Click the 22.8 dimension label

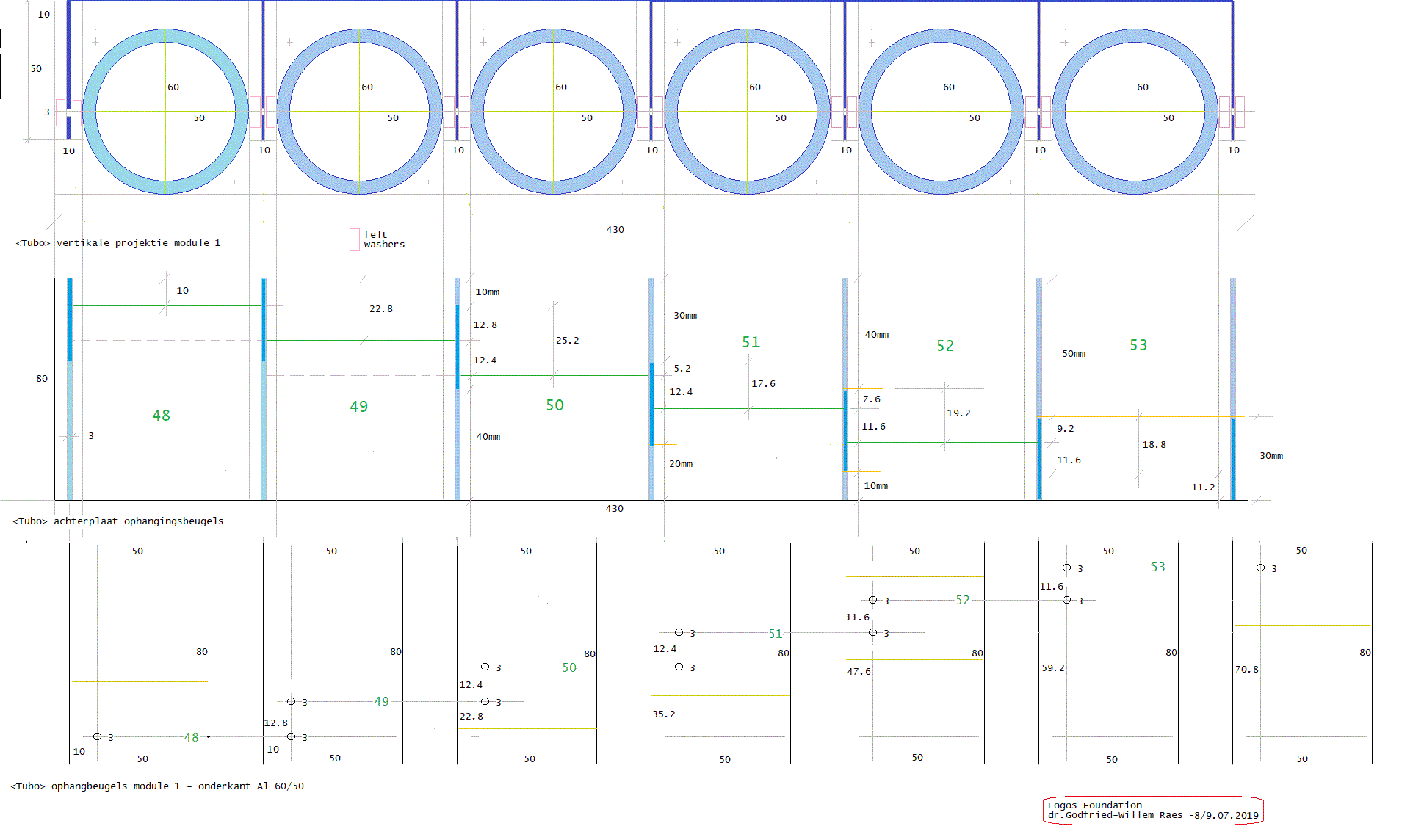(380, 309)
